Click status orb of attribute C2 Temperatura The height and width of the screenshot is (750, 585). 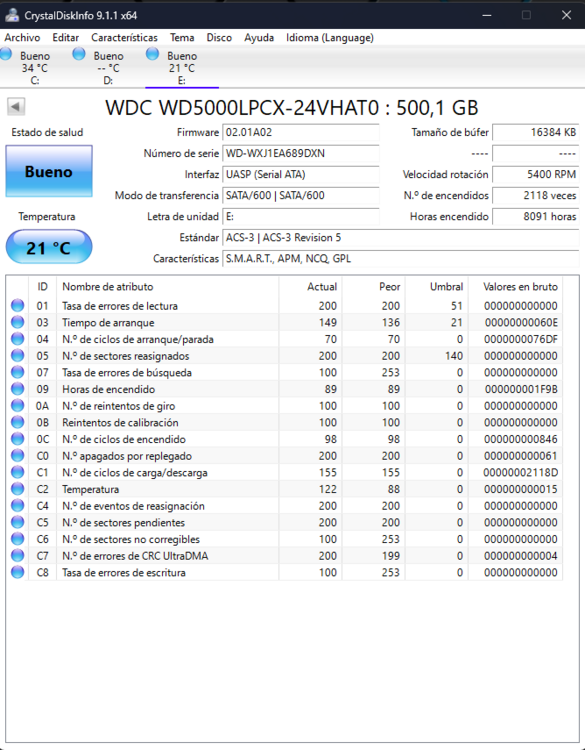(18, 489)
